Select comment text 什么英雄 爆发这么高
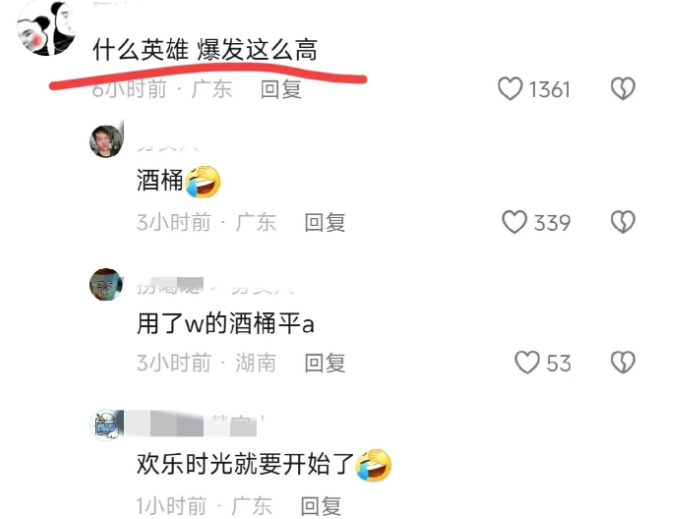686x519 pixels. (205, 49)
